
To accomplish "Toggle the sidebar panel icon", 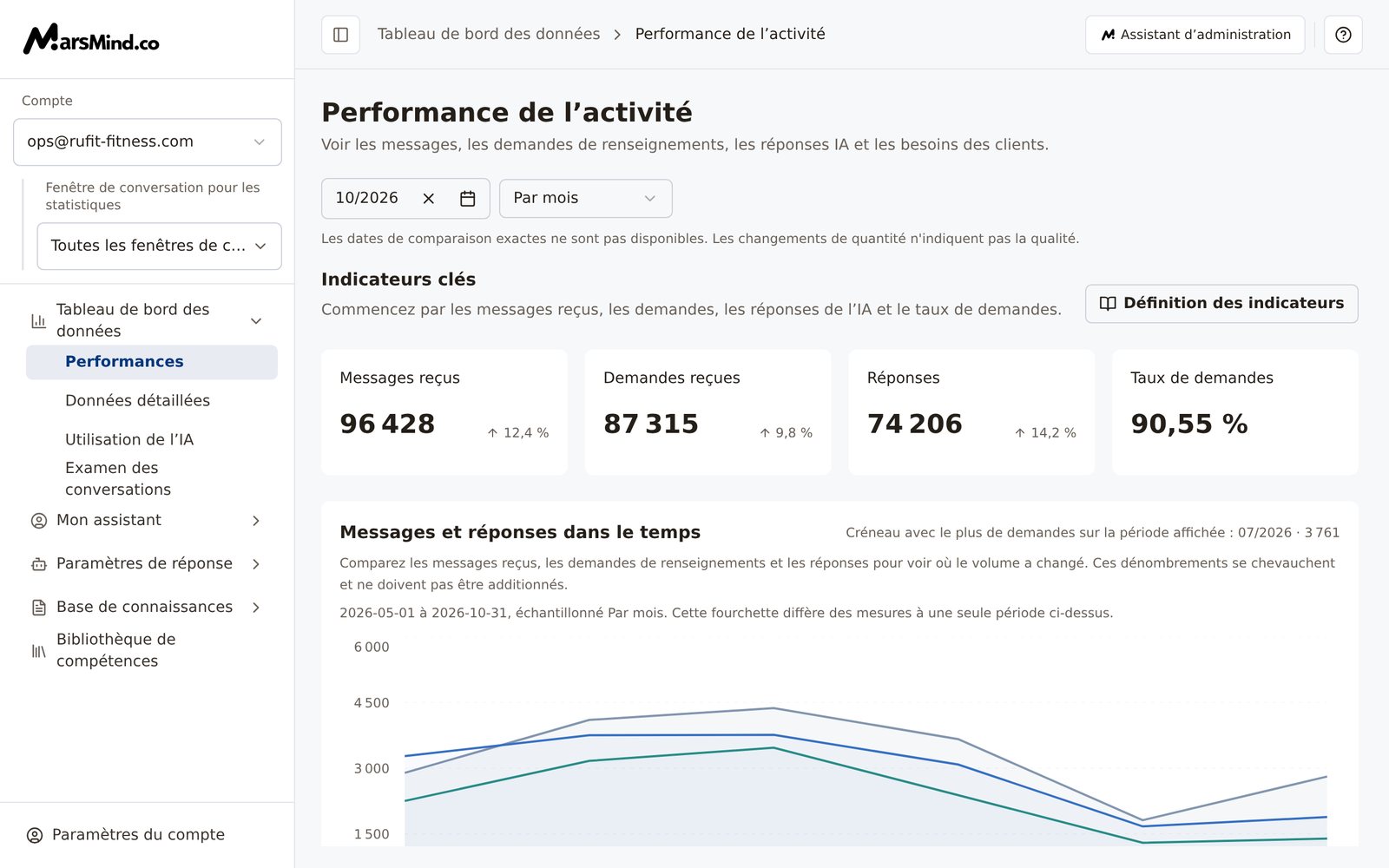I will coord(340,35).
